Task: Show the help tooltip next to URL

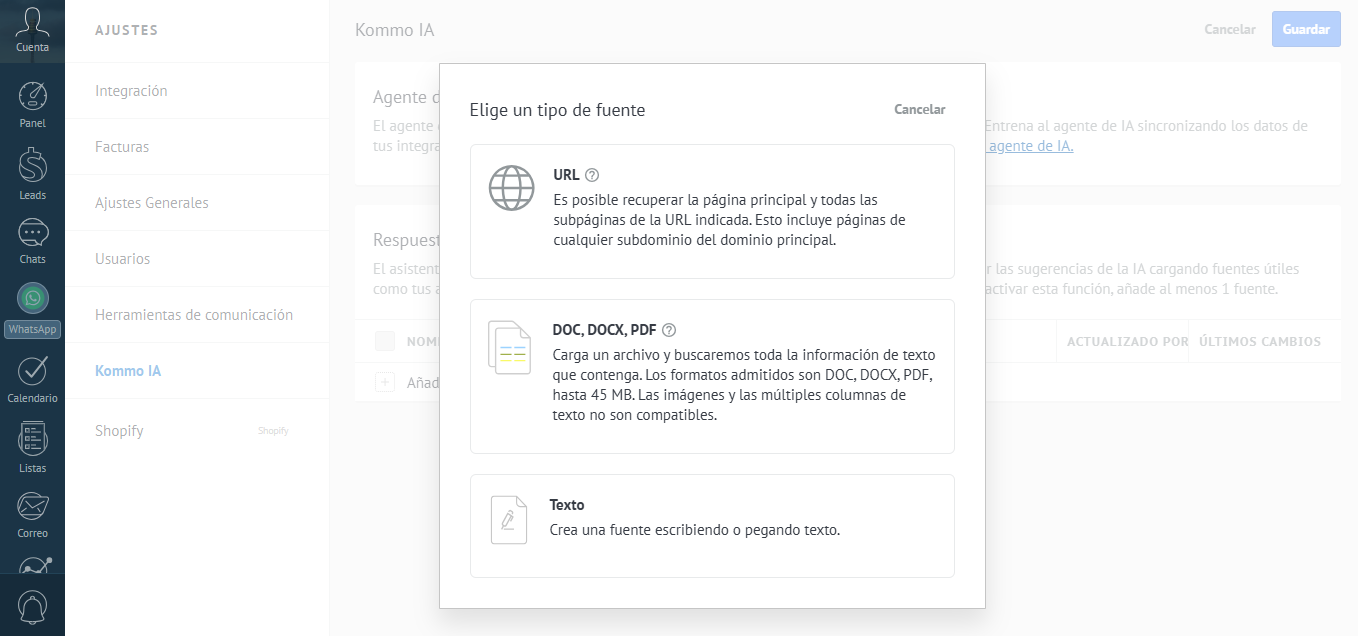Action: click(592, 175)
